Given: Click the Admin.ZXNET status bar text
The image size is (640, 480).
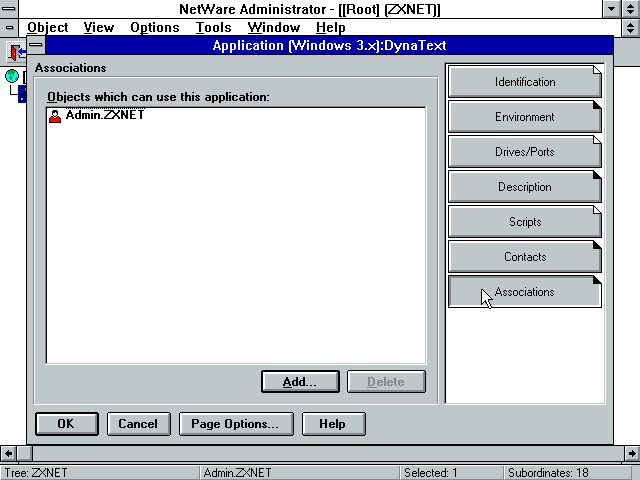Looking at the screenshot, I should (237, 473).
